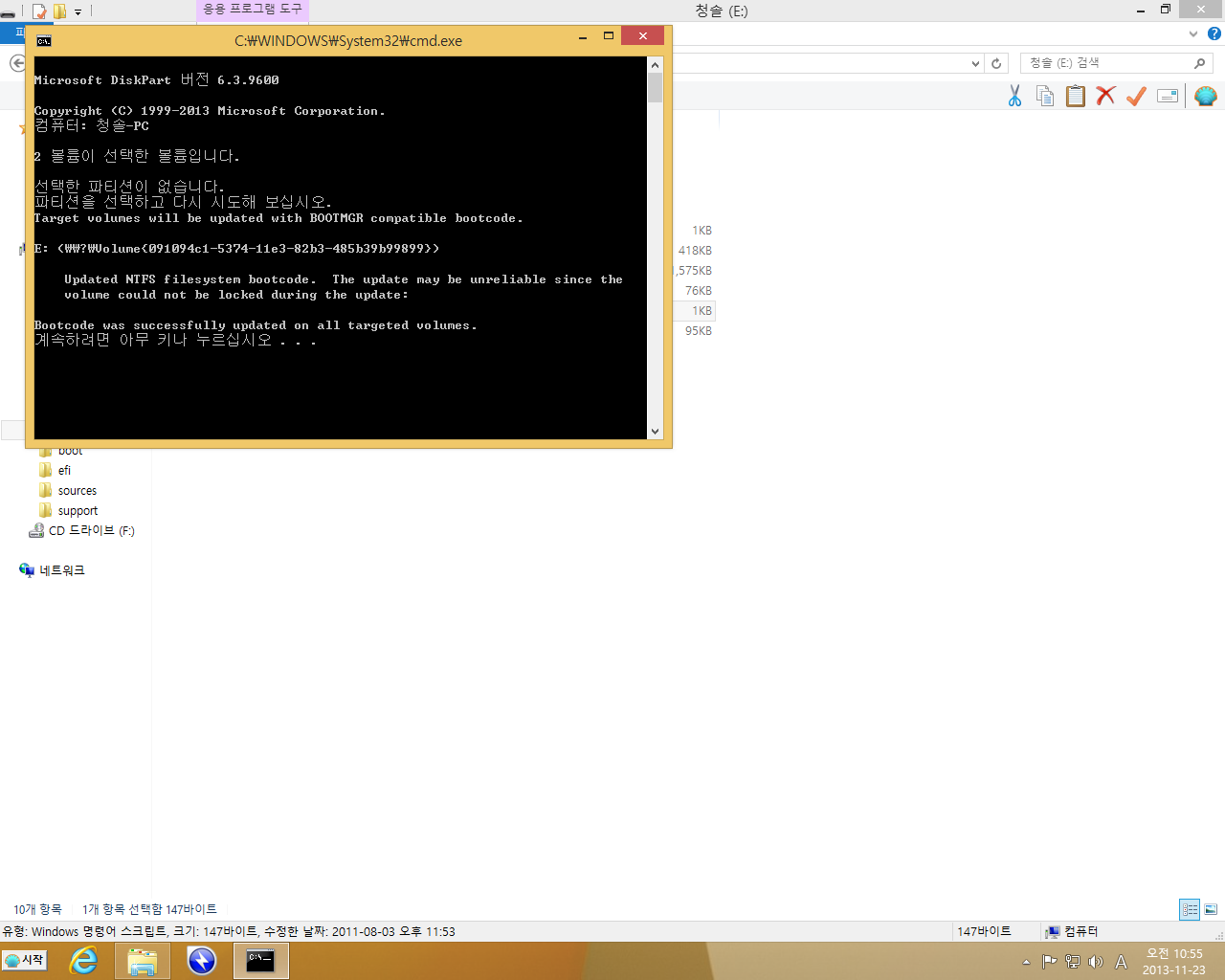Click the network tray icon
The width and height of the screenshot is (1225, 980).
tap(1073, 962)
